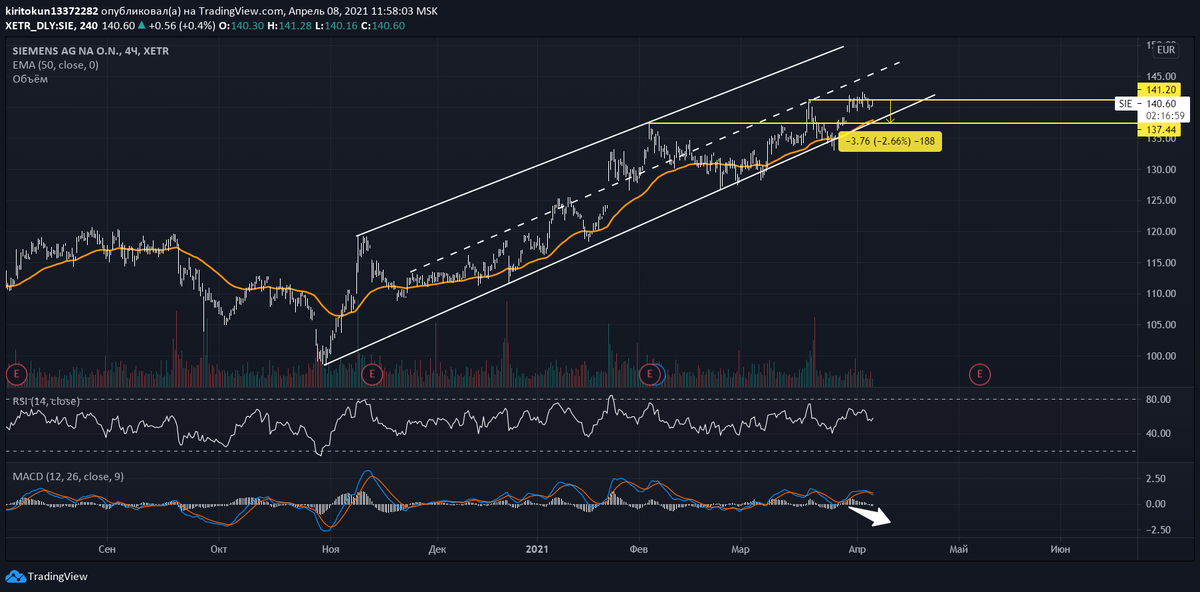Click the RSI 40.00 scale value
The image size is (1200, 592).
[1159, 433]
